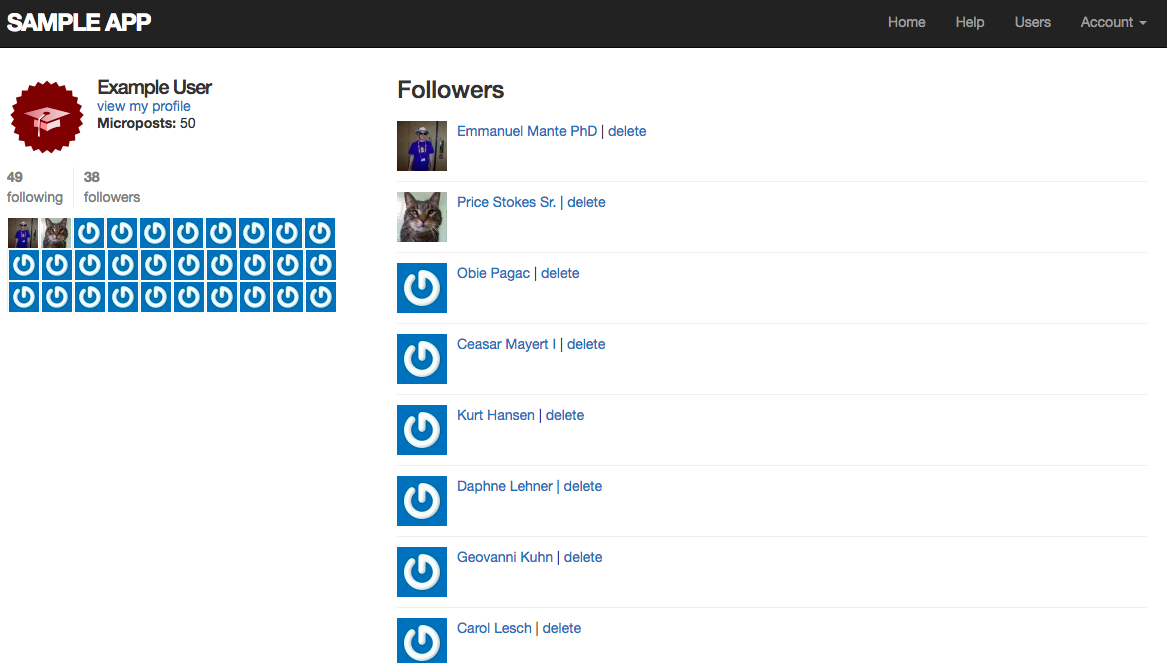Click Emmanuel Mante PhD's photo avatar
This screenshot has height=663, width=1167.
pyautogui.click(x=422, y=146)
